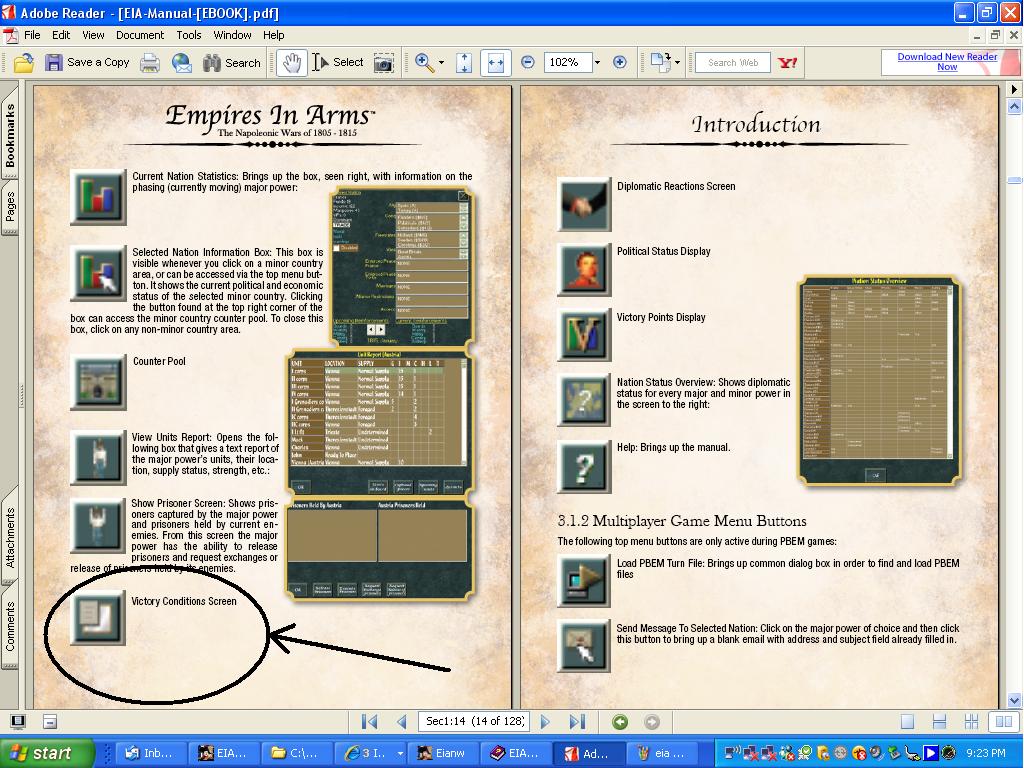Viewport: 1024px width, 768px height.
Task: Click the 102% zoom percentage field
Action: (567, 62)
